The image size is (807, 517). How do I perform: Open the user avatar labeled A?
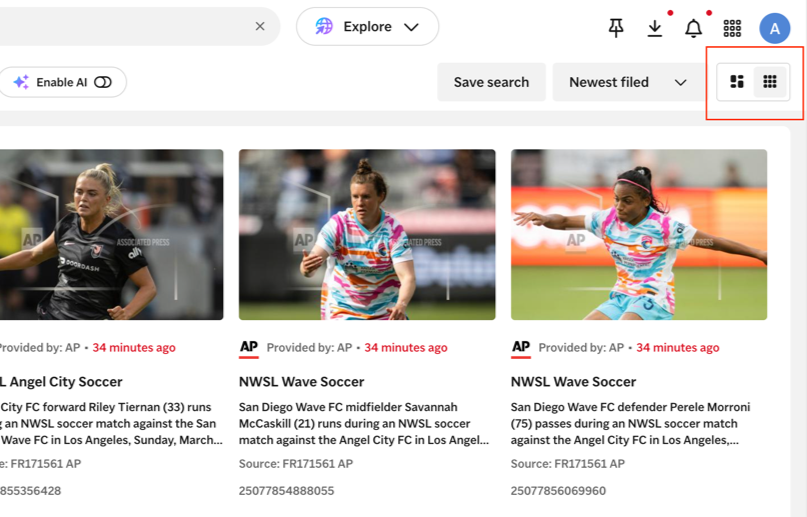(775, 28)
